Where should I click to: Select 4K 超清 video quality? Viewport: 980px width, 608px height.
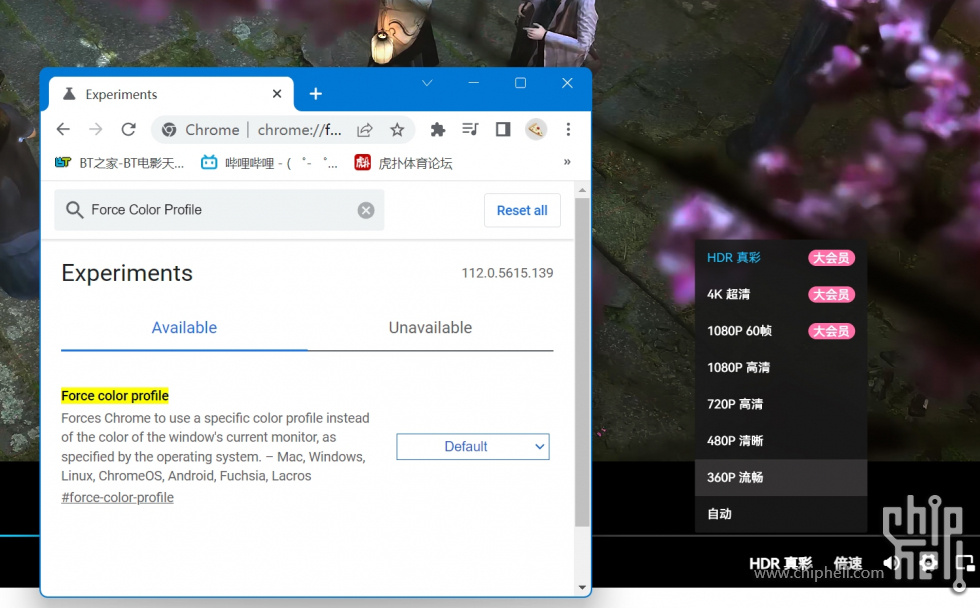pyautogui.click(x=781, y=294)
